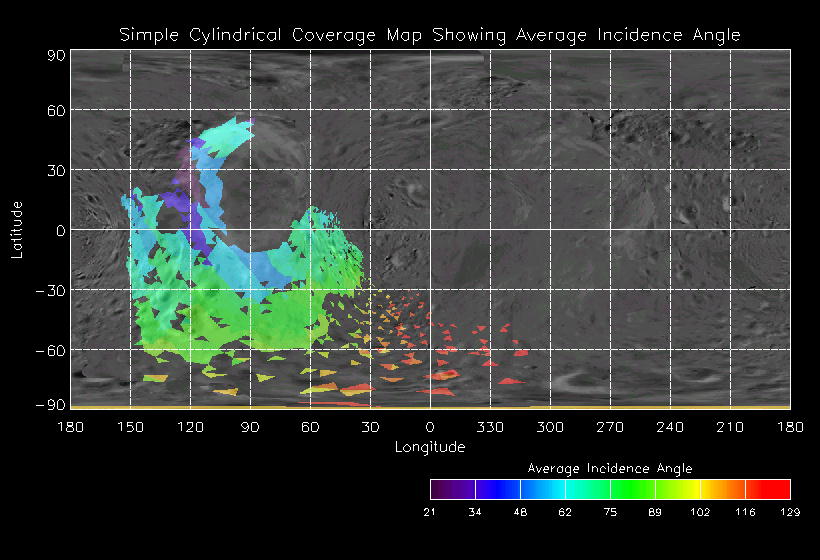Click the map title about Average Incidence Angle
This screenshot has width=820, height=560.
(430, 35)
